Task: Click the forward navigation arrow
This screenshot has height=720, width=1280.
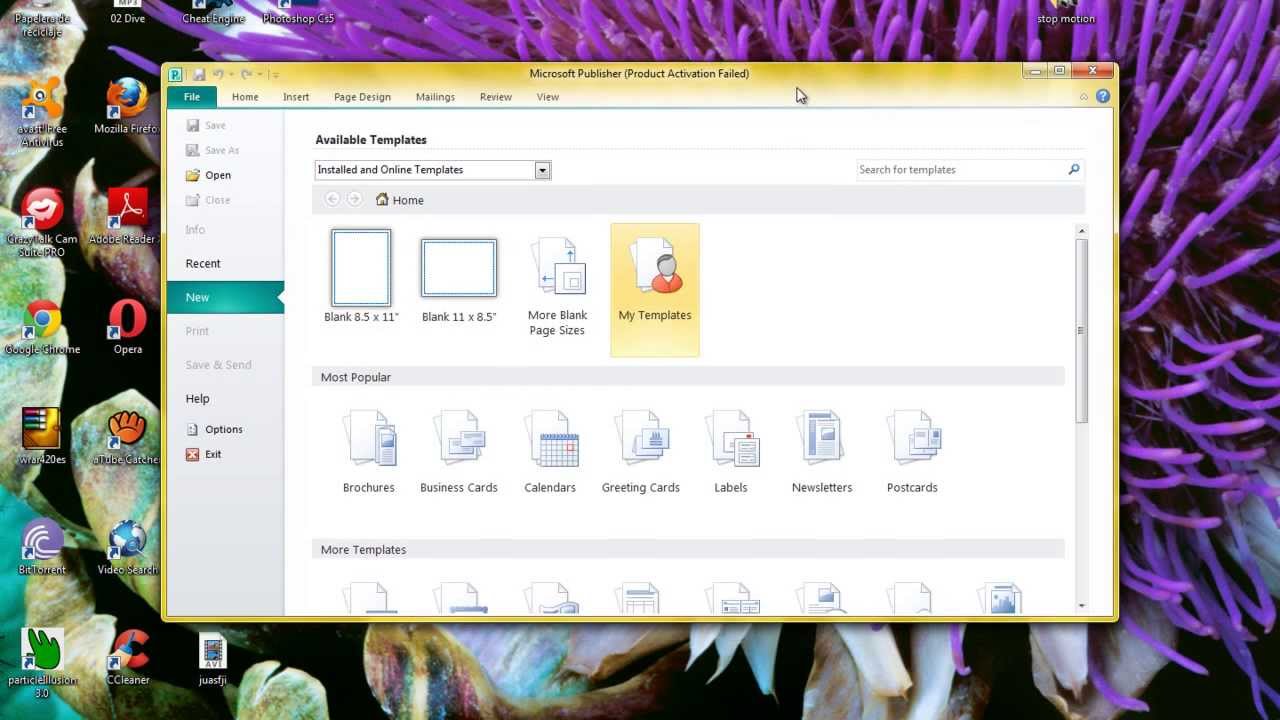Action: [x=354, y=199]
